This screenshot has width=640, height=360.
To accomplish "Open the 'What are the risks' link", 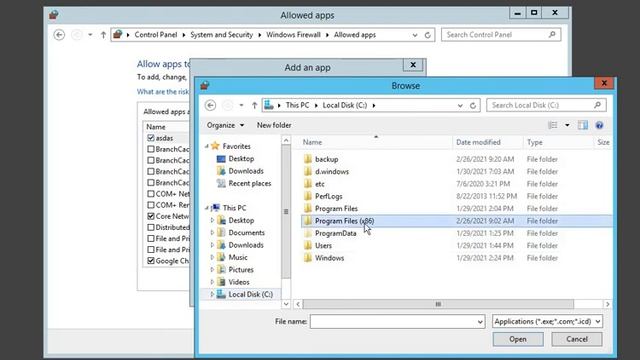I will 163,92.
